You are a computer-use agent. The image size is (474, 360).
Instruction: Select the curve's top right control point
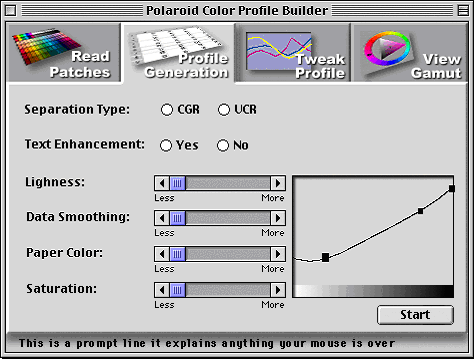click(x=452, y=189)
